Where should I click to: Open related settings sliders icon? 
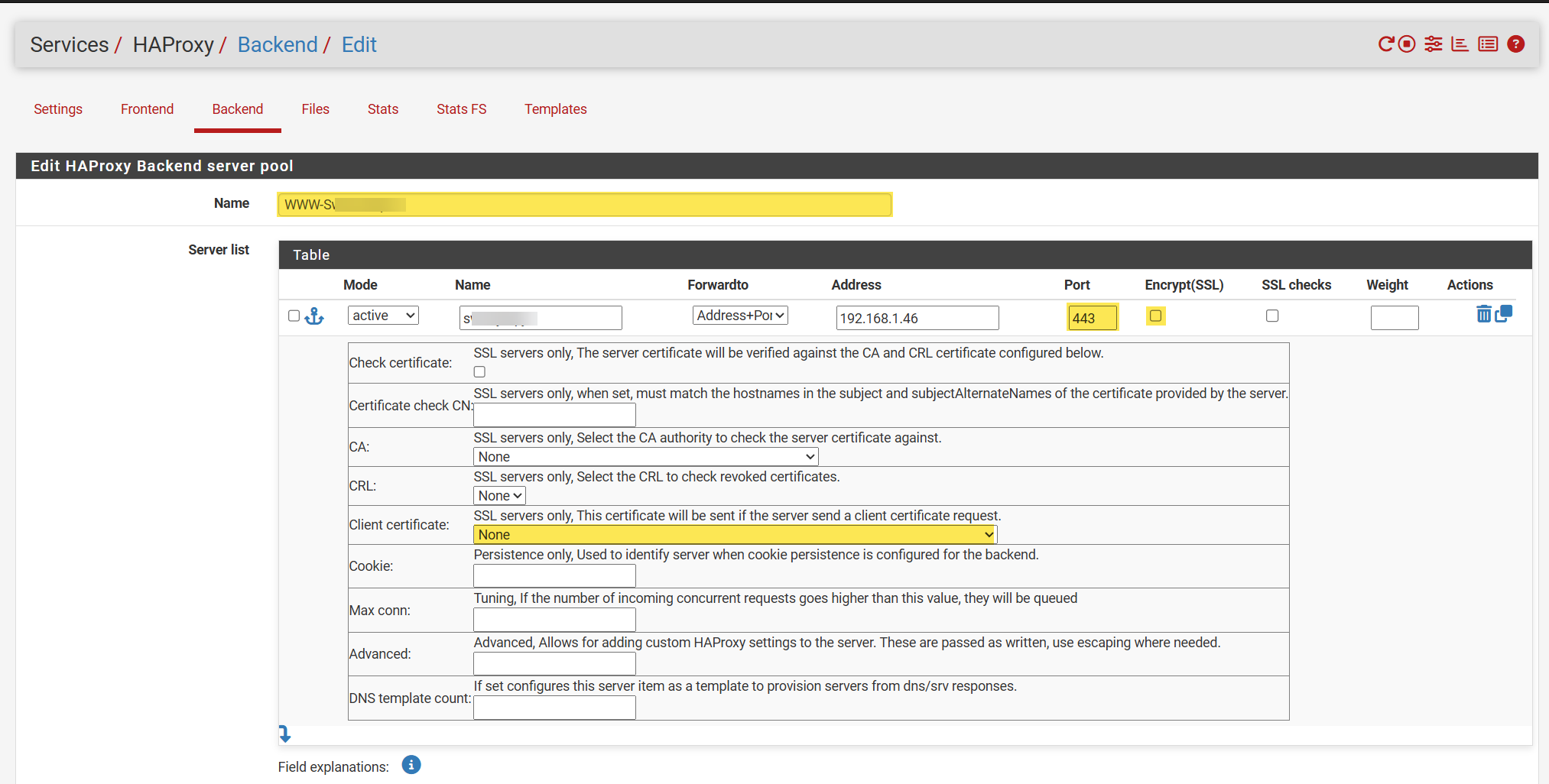[1434, 44]
